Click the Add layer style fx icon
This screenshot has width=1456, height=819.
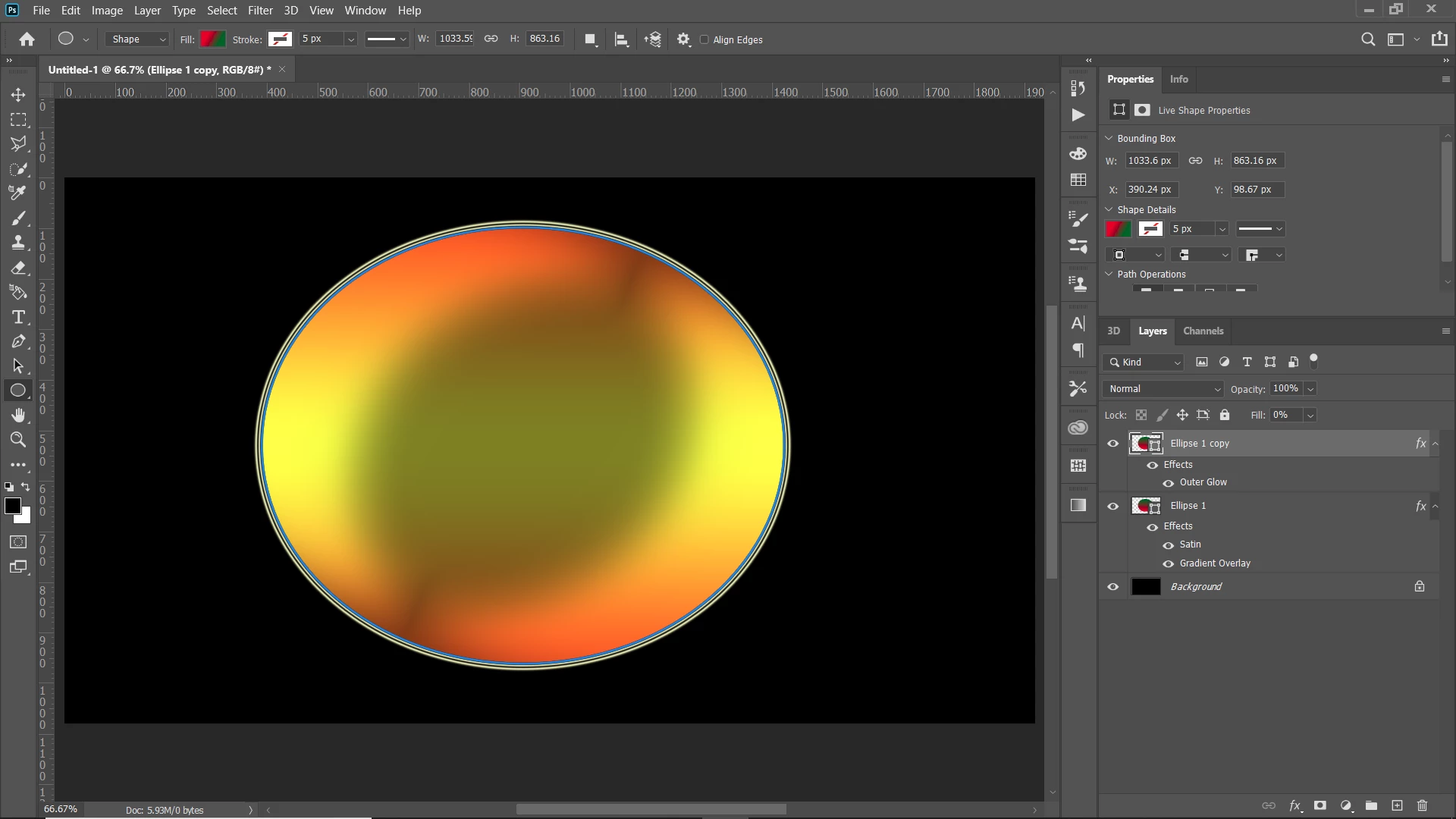click(x=1295, y=805)
